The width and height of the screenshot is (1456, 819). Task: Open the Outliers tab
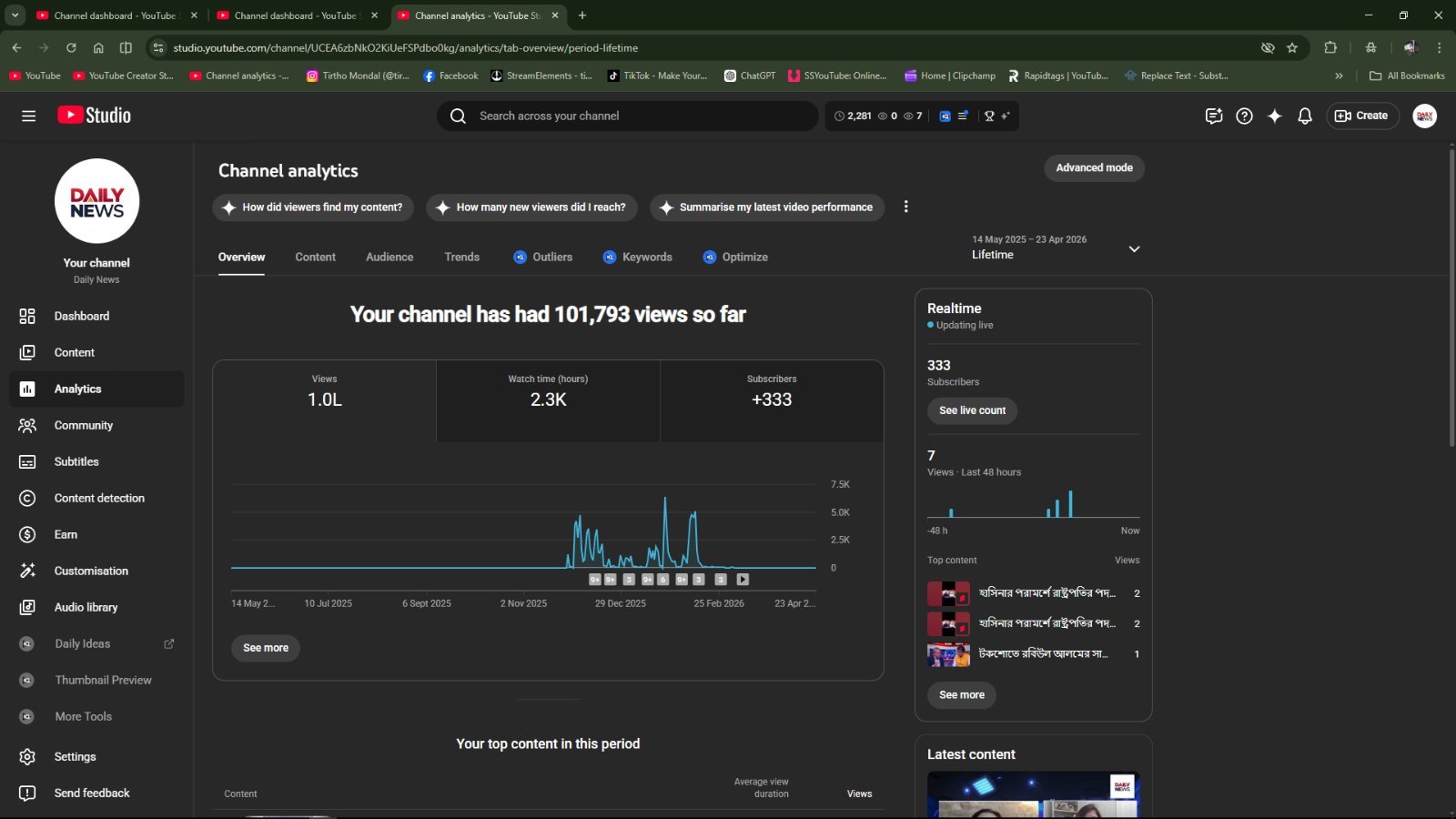point(543,257)
